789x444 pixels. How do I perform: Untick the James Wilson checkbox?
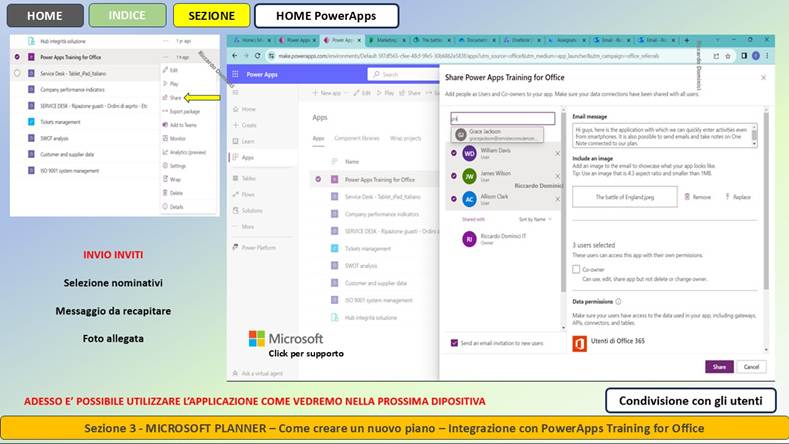[454, 176]
